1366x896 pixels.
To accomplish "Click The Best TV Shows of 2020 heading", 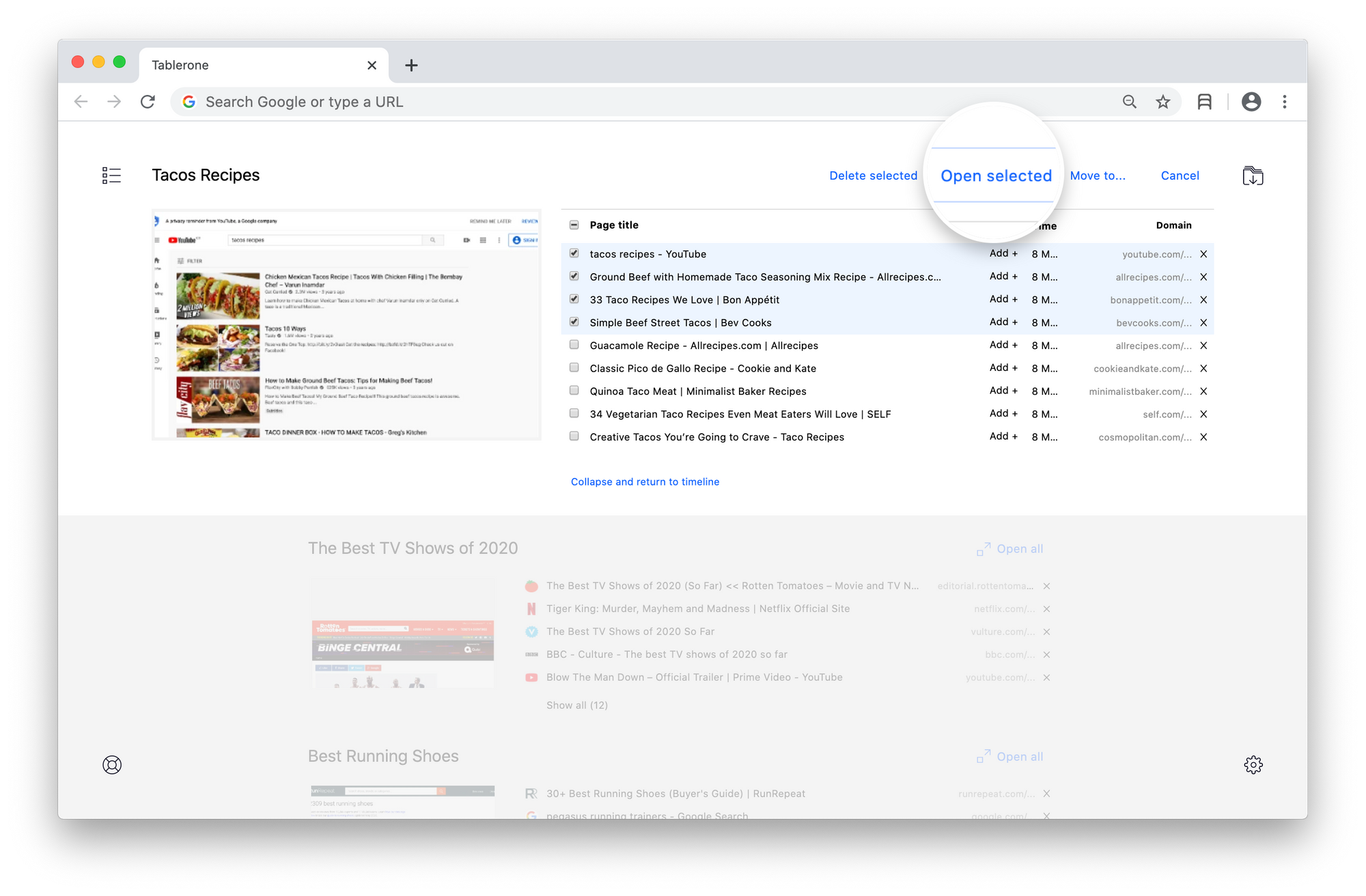I will coord(413,548).
